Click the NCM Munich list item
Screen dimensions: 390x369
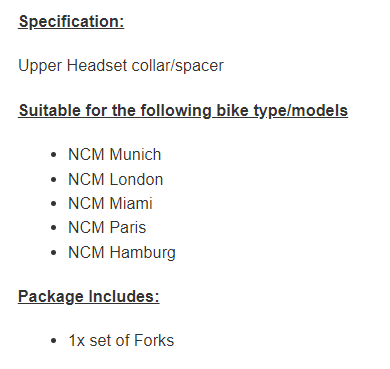point(114,154)
